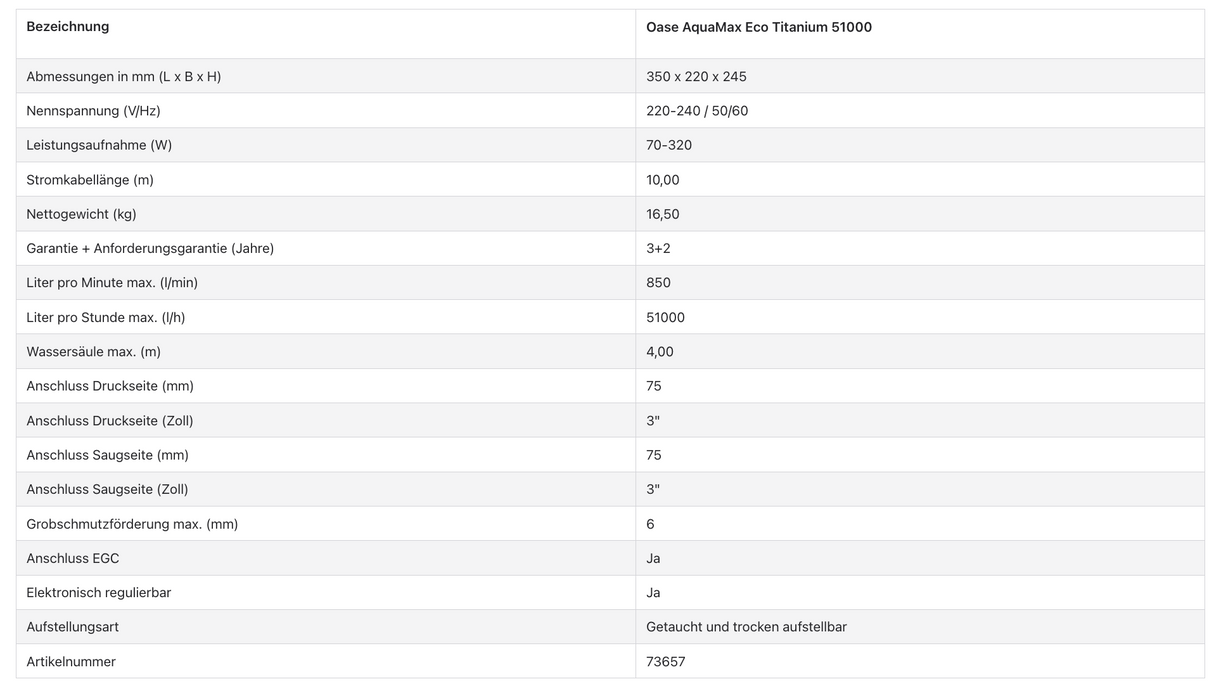The image size is (1214, 691).
Task: Select the dimensions value 350 x 220 x 245
Action: tap(696, 77)
